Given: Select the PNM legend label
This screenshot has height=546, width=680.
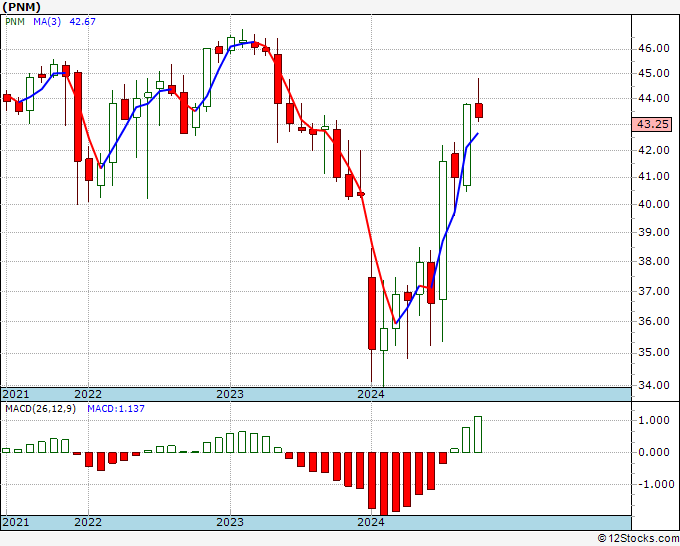Looking at the screenshot, I should point(15,21).
